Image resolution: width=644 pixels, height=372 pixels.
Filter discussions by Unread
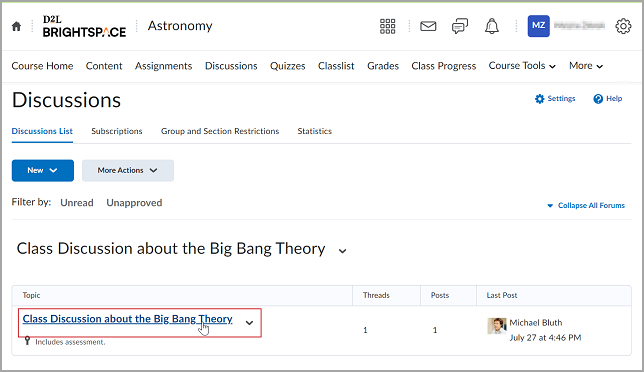click(77, 203)
